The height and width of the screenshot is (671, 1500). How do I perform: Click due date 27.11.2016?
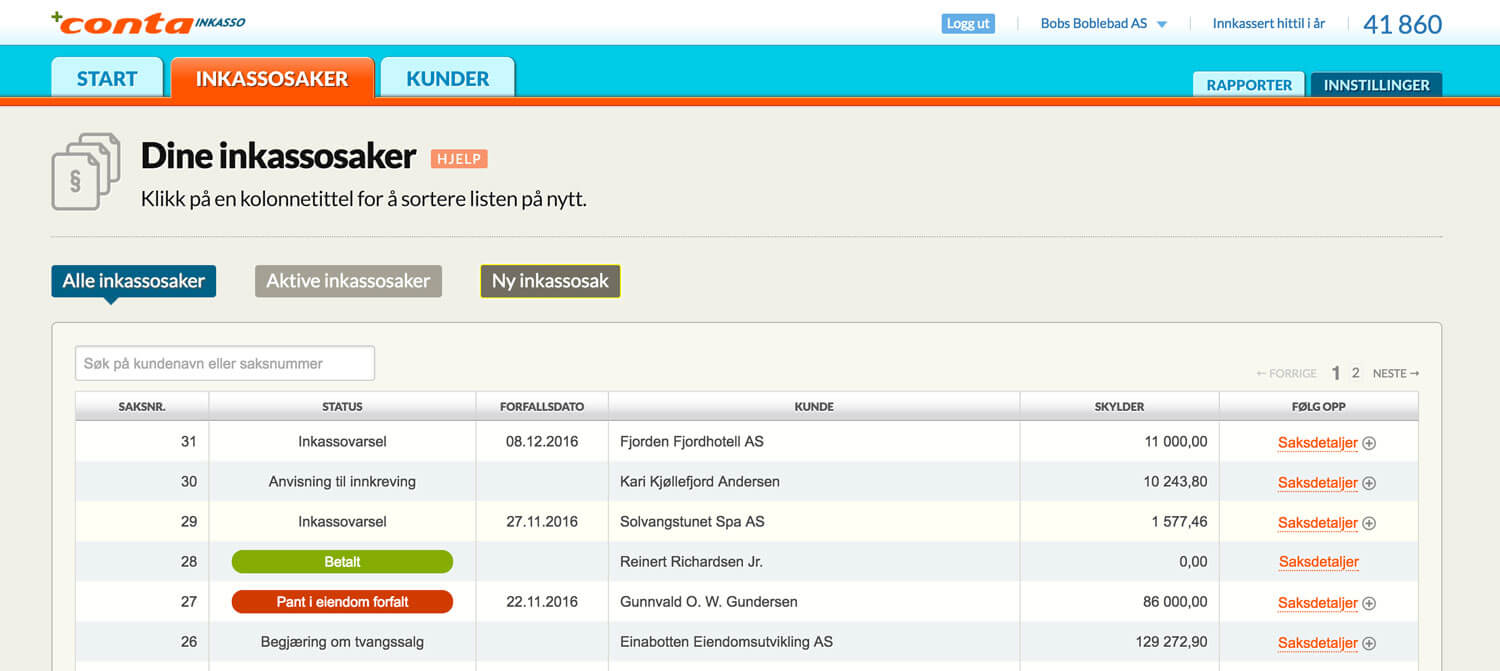(542, 521)
